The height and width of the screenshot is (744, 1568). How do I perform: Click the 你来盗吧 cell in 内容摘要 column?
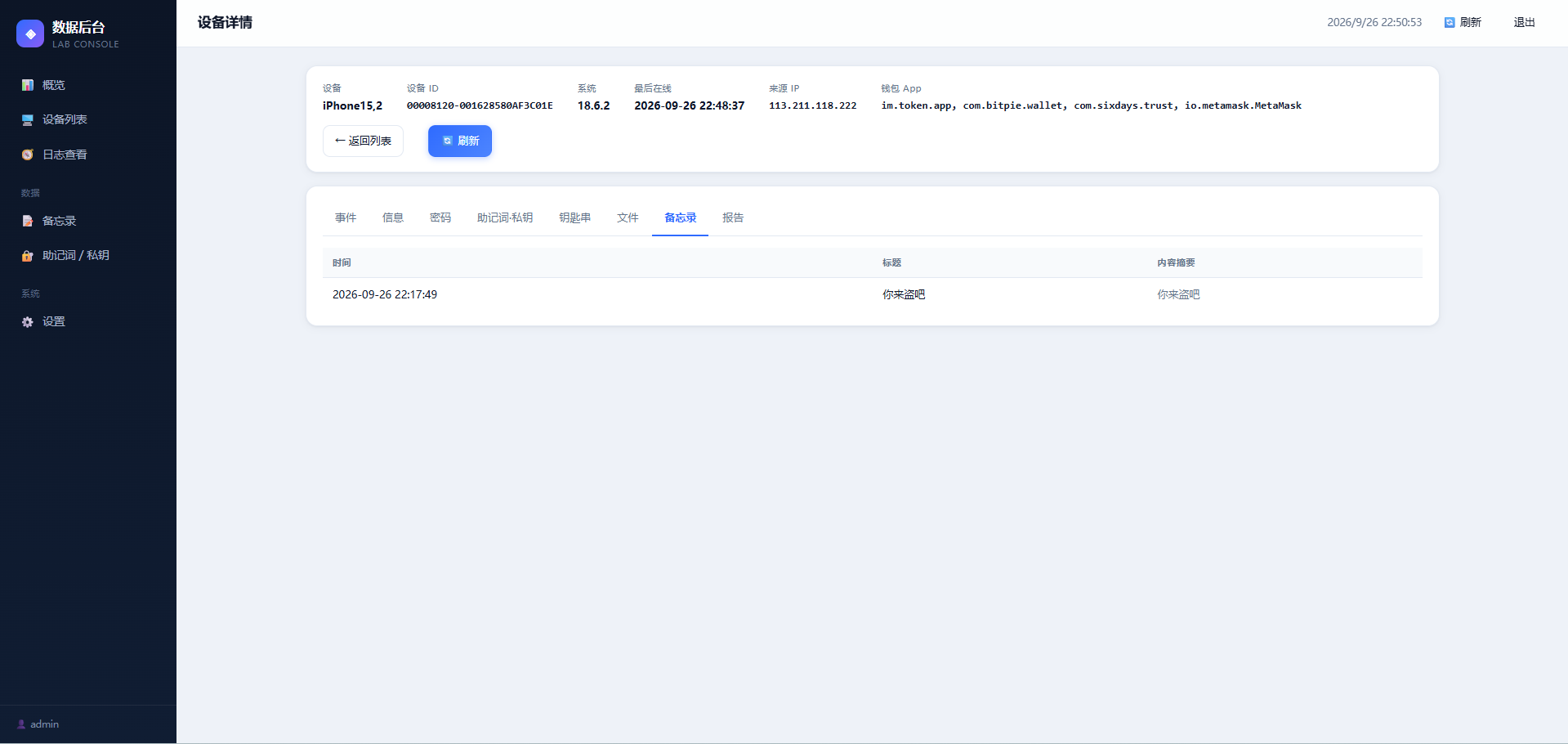coord(1178,294)
